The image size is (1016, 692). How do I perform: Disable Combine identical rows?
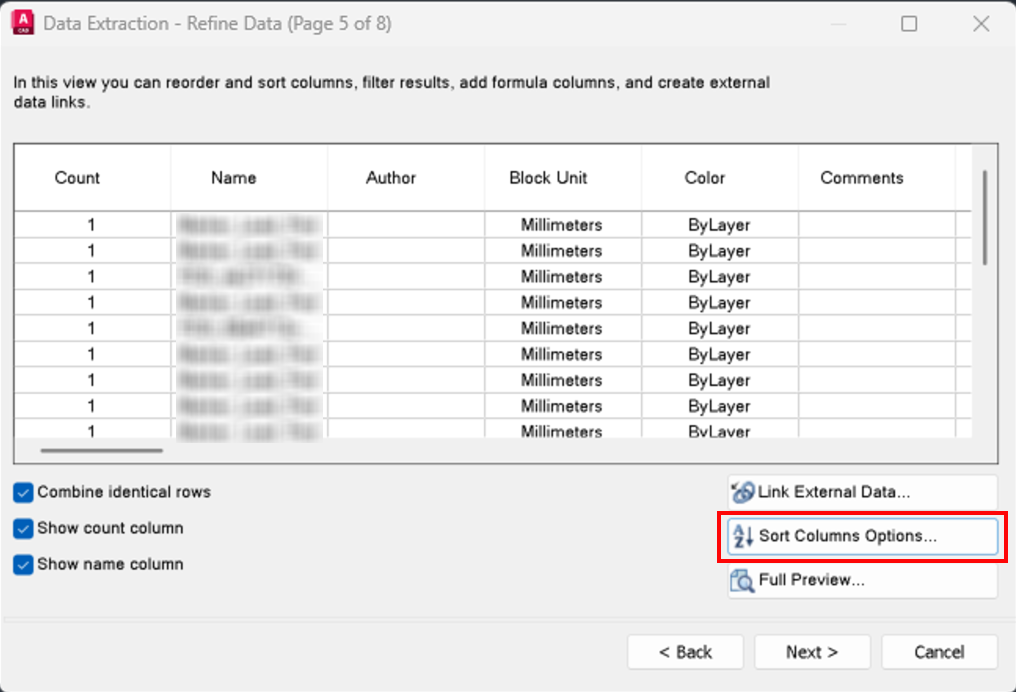[22, 492]
